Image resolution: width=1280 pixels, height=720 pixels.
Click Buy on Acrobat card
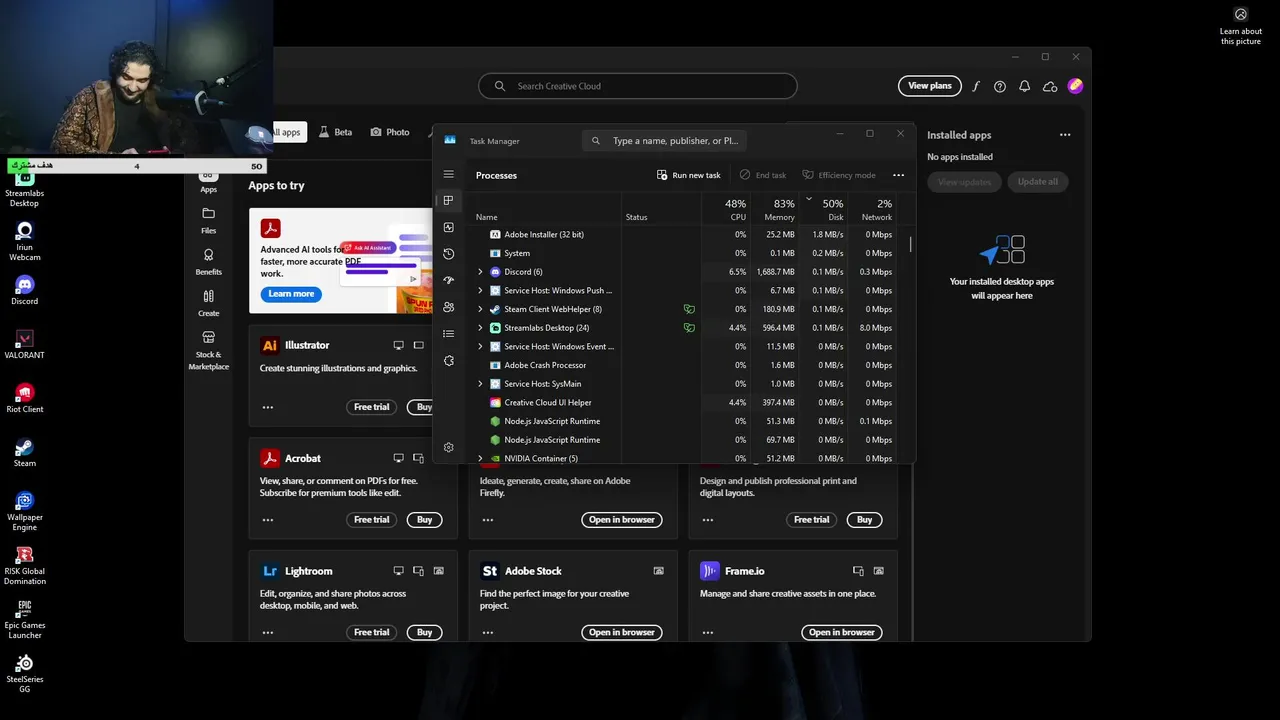[424, 520]
